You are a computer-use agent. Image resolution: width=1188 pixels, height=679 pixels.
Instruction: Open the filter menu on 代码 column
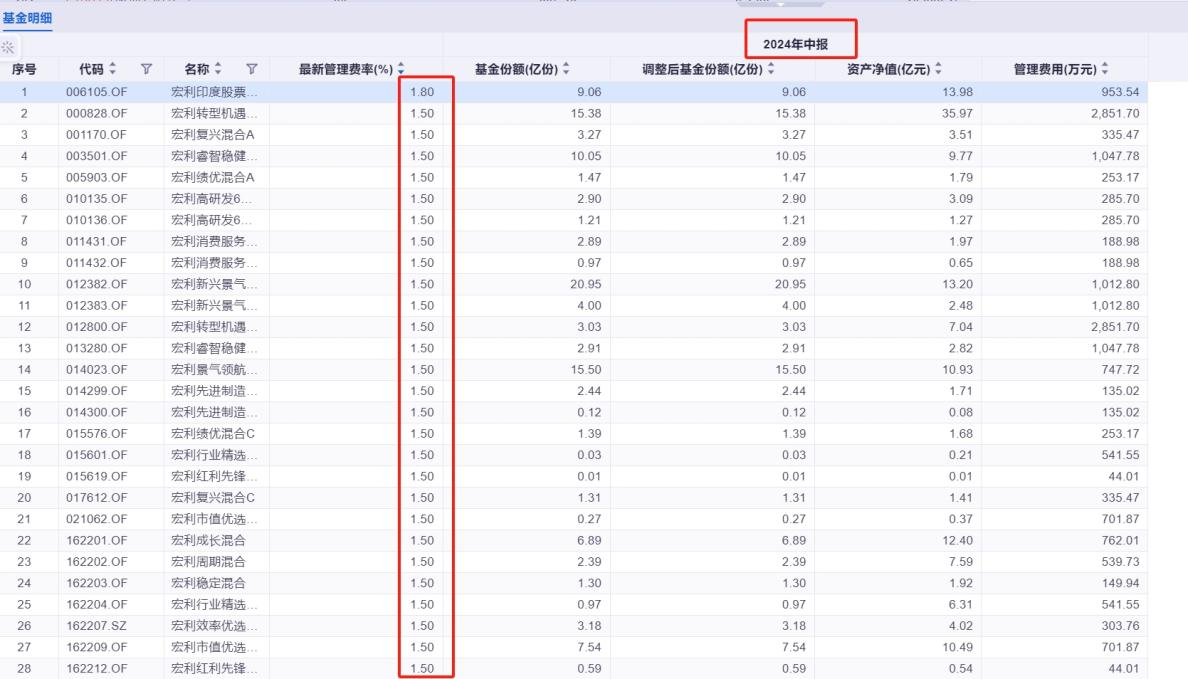click(147, 68)
